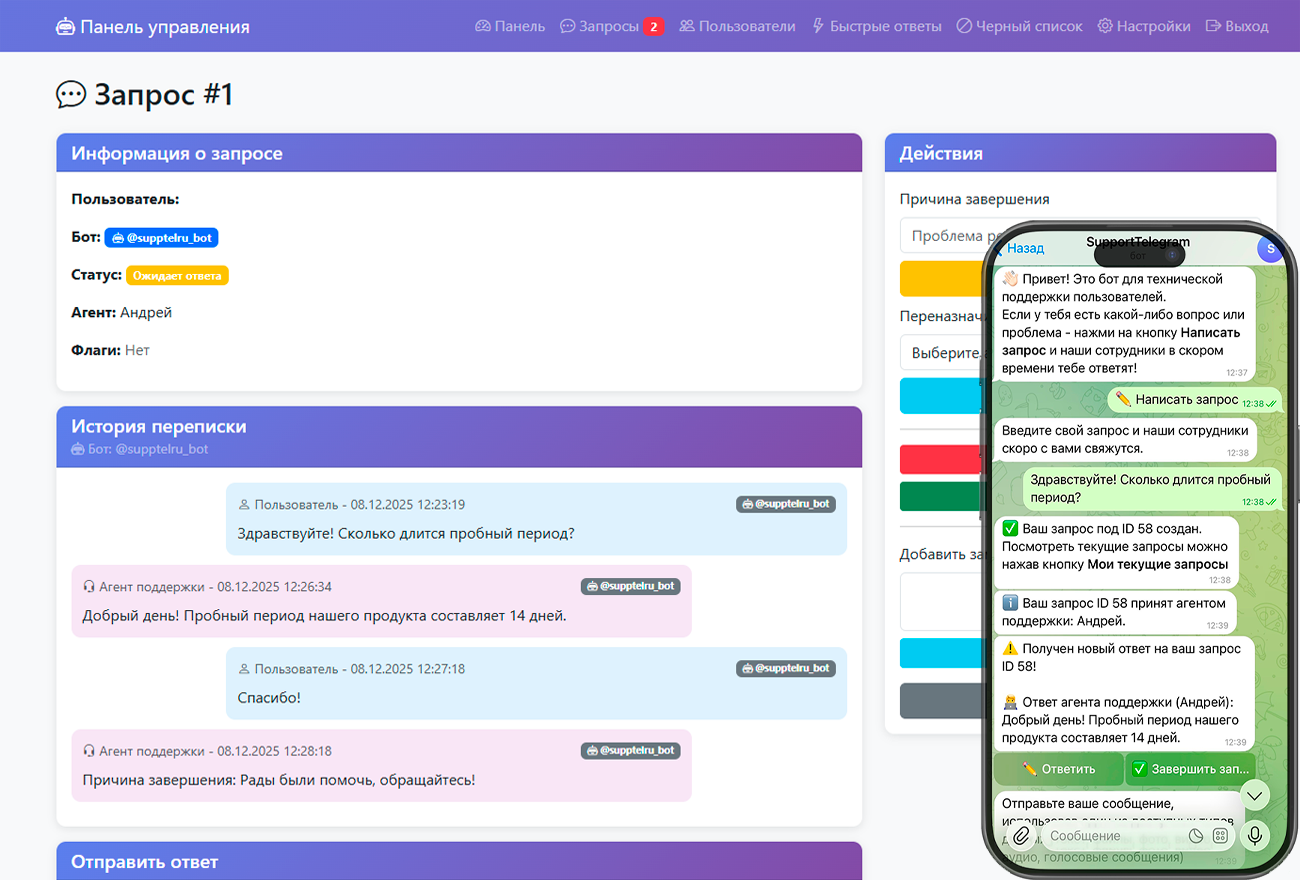Open the Пользователи menu item
Viewport: 1300px width, 880px height.
click(x=737, y=27)
